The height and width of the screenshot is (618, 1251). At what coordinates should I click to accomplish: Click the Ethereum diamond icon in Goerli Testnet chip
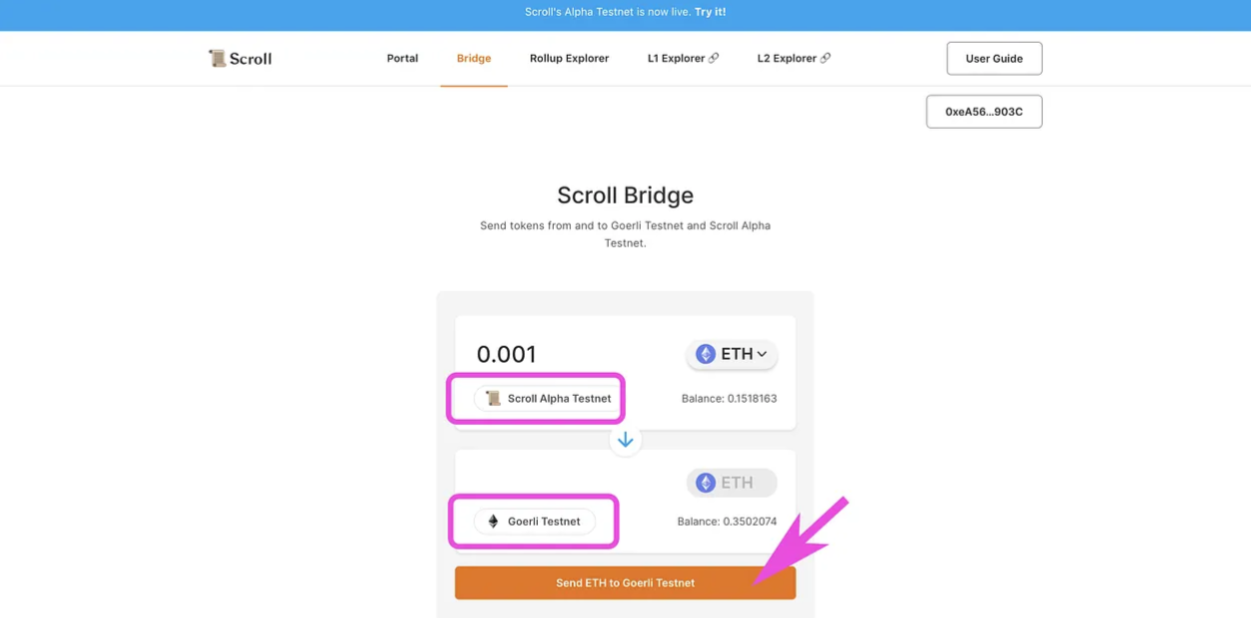(x=493, y=521)
